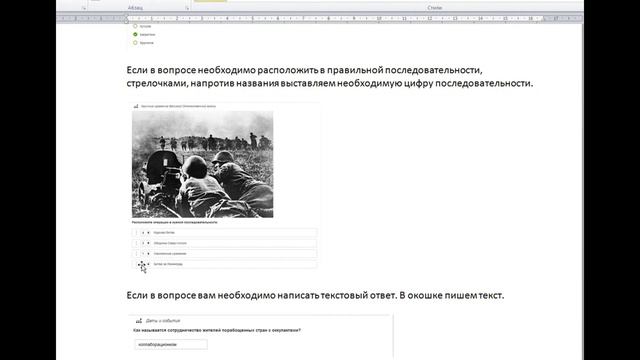This screenshot has height=360, width=640.
Task: Click the icon beside the battle question title
Action: [136, 106]
